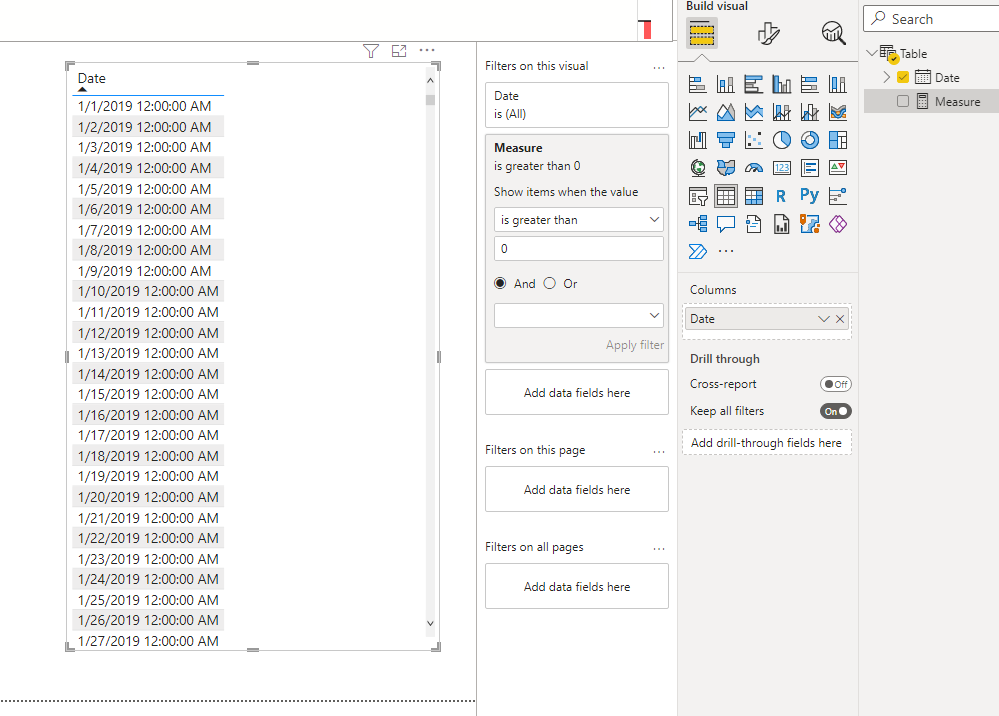Select the Or radio button
The width and height of the screenshot is (999, 716).
point(550,283)
